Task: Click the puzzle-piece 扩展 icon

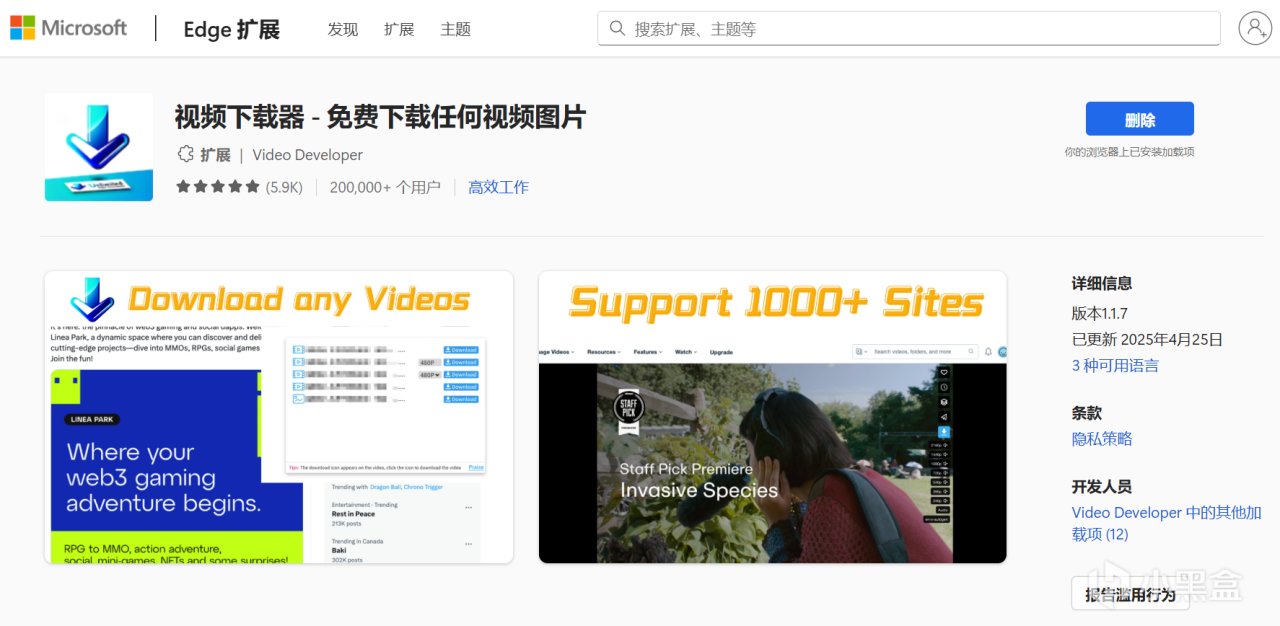Action: [x=185, y=154]
